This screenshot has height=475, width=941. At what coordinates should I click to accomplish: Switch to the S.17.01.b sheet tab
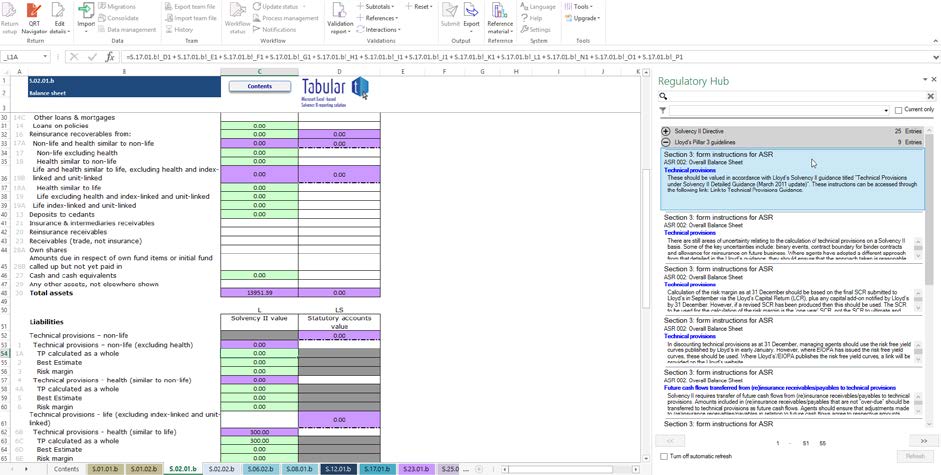pyautogui.click(x=377, y=469)
